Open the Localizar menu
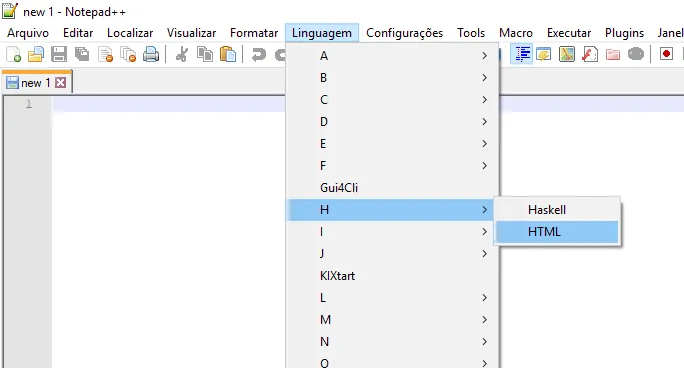 click(x=130, y=33)
